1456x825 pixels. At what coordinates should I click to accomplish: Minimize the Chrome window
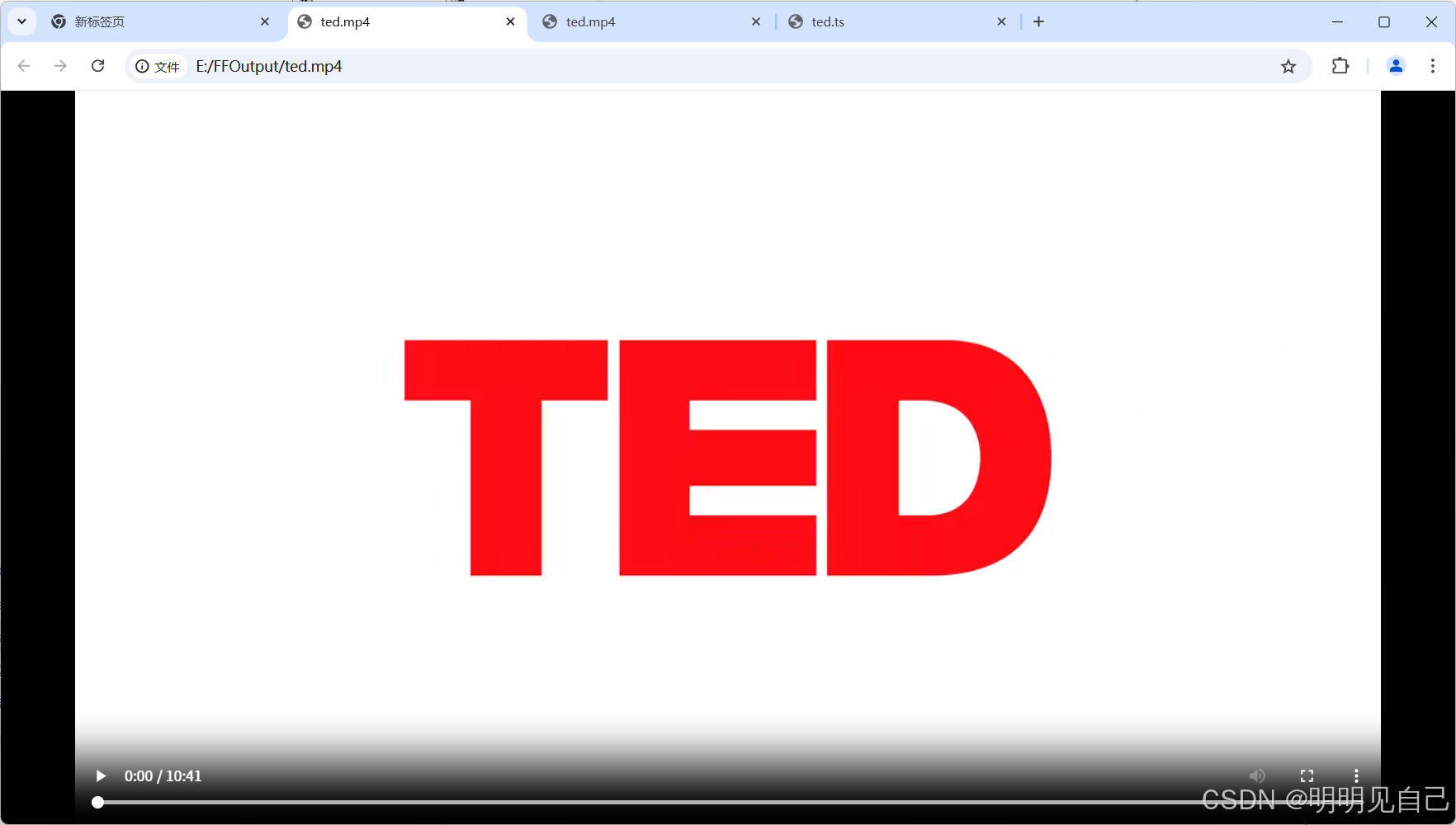(x=1338, y=22)
